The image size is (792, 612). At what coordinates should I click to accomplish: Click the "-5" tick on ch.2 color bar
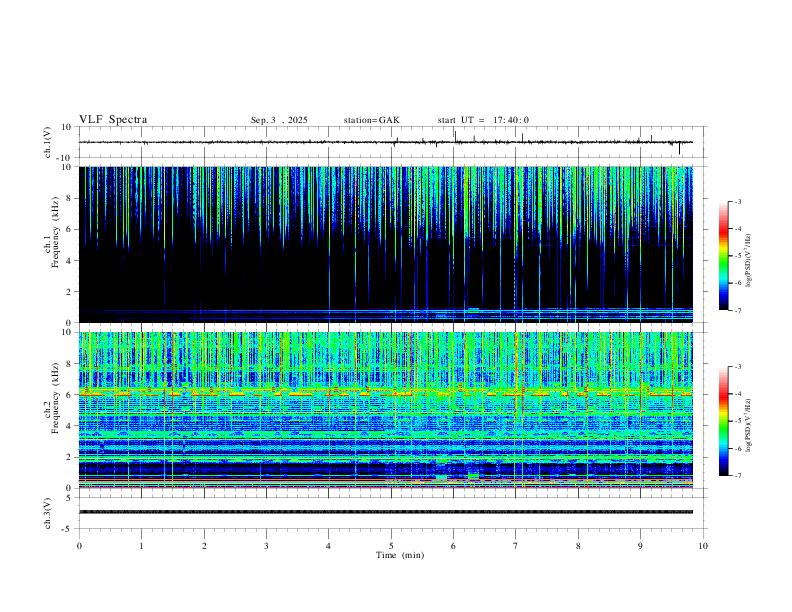coord(737,421)
